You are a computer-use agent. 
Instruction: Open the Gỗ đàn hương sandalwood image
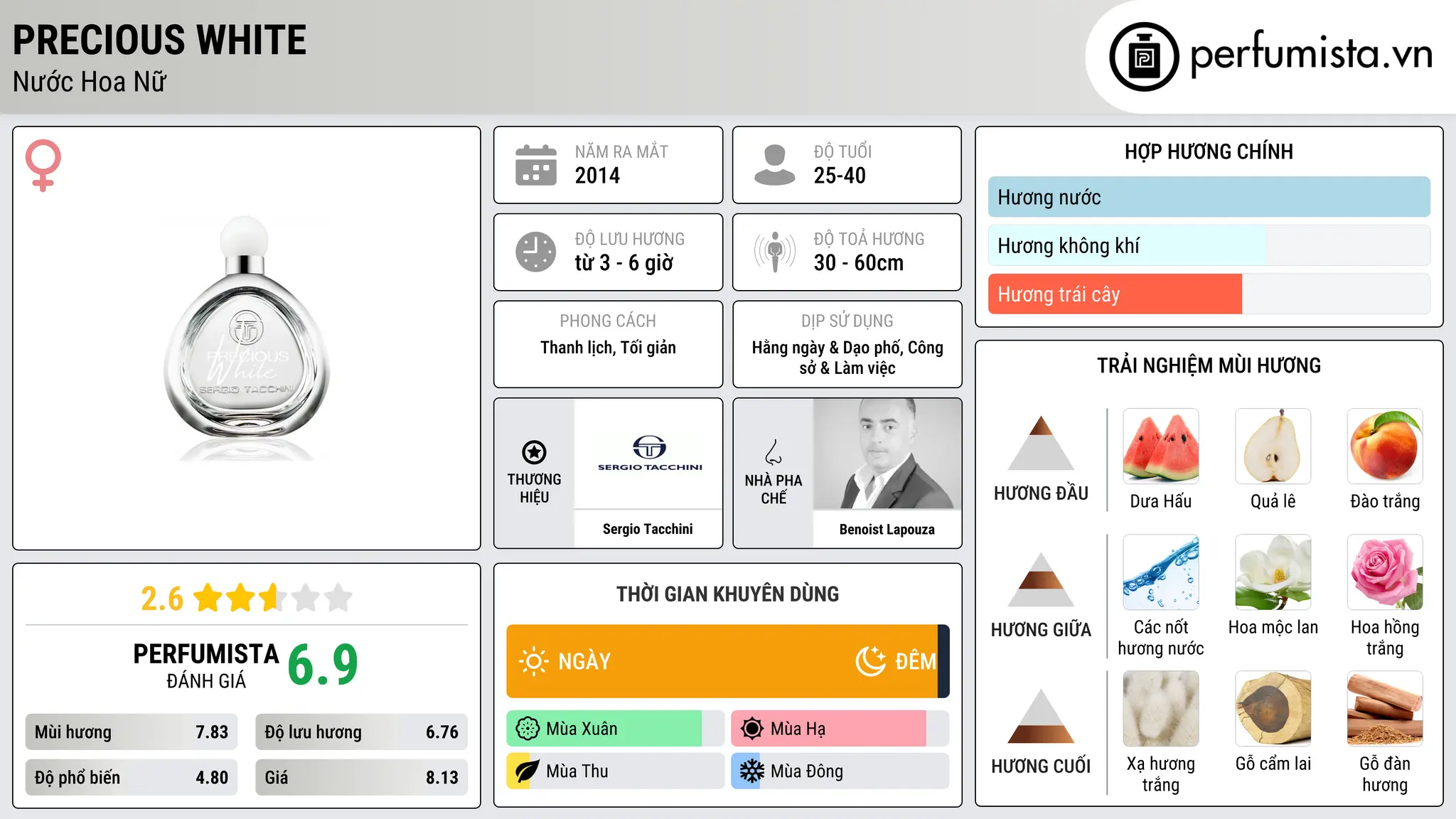1385,709
